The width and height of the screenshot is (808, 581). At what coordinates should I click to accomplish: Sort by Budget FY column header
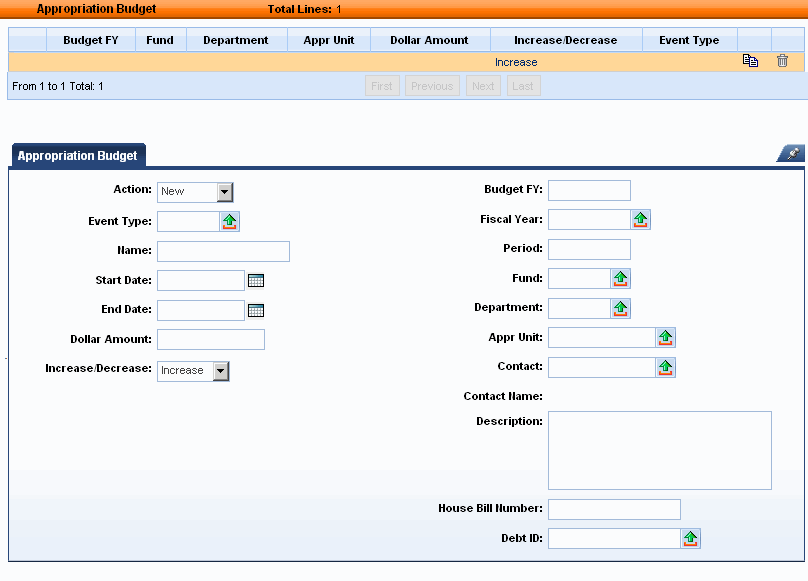tap(91, 40)
